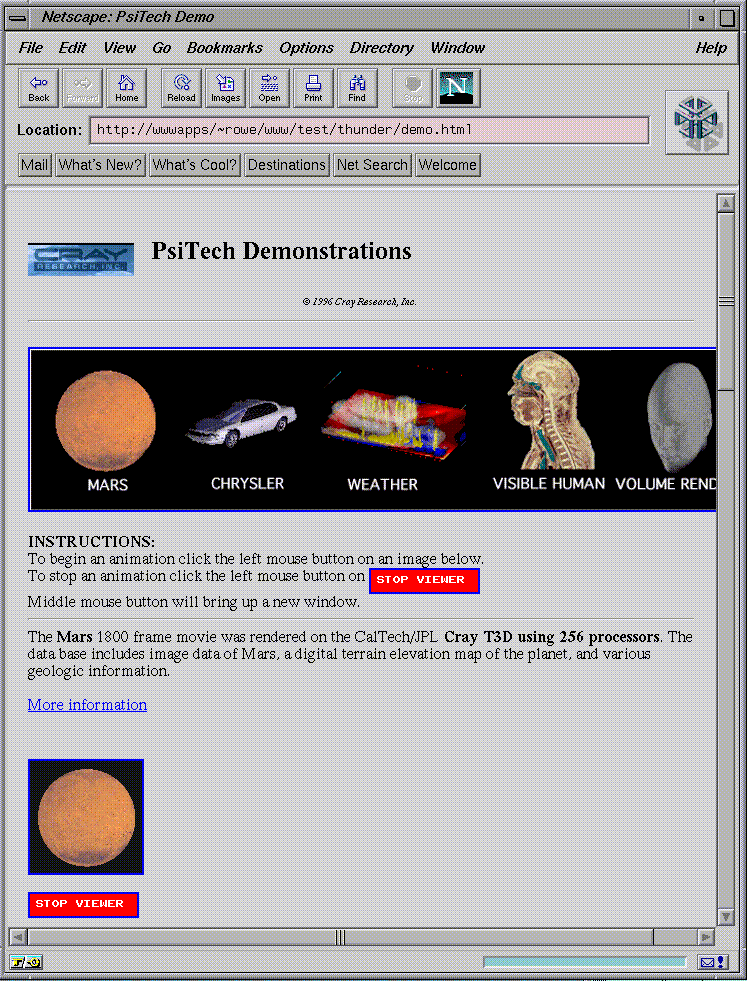Click the vertical scrollbar down arrow
Image resolution: width=747 pixels, height=981 pixels.
pyautogui.click(x=726, y=917)
